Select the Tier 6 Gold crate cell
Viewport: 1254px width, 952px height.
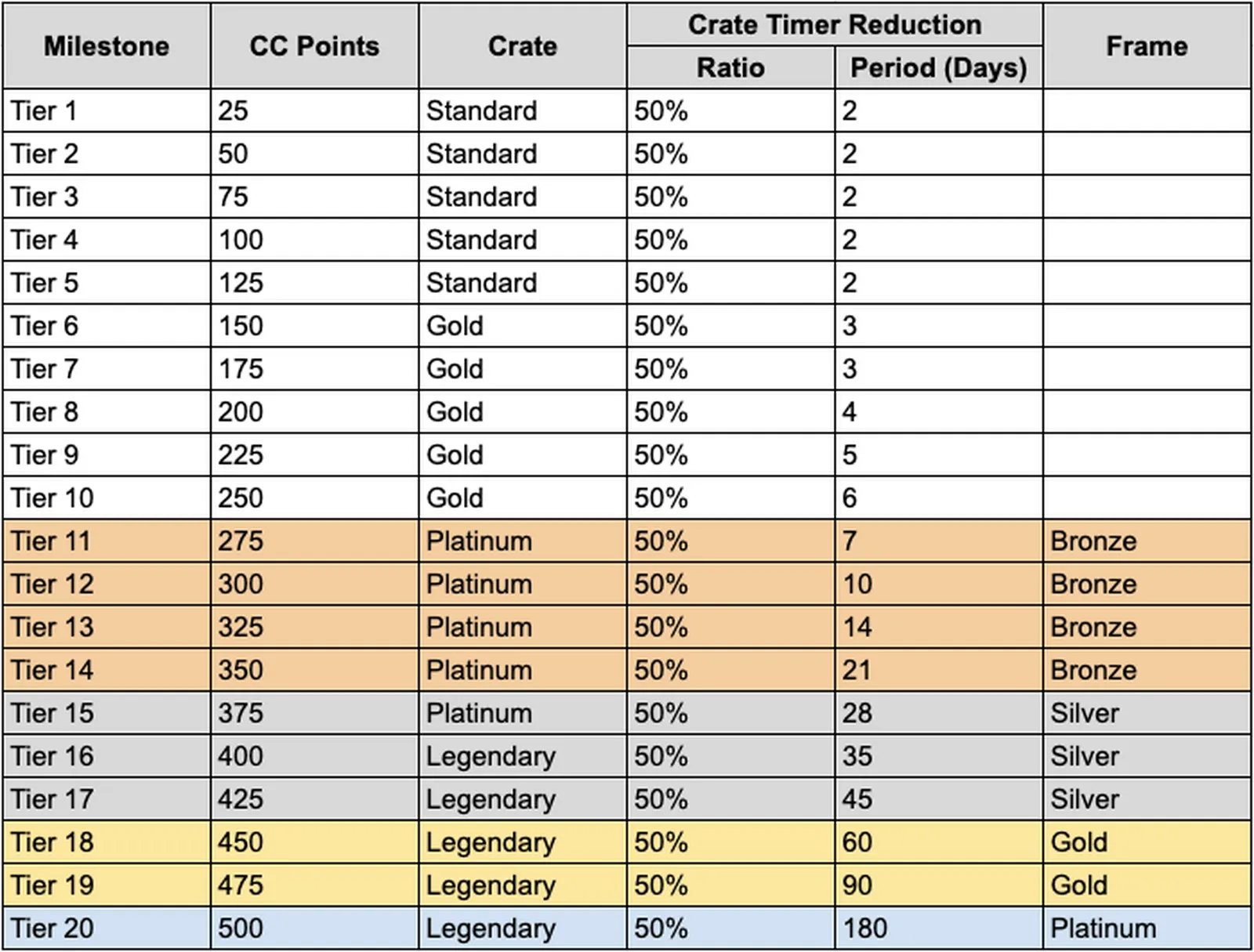pyautogui.click(x=523, y=326)
